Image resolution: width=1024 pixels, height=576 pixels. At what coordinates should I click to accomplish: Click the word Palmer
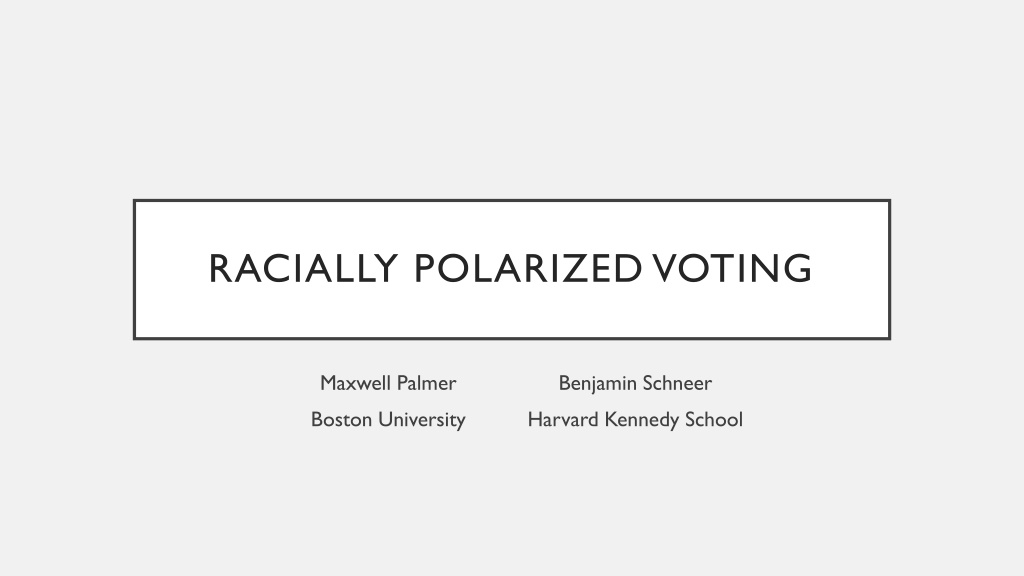pyautogui.click(x=426, y=383)
